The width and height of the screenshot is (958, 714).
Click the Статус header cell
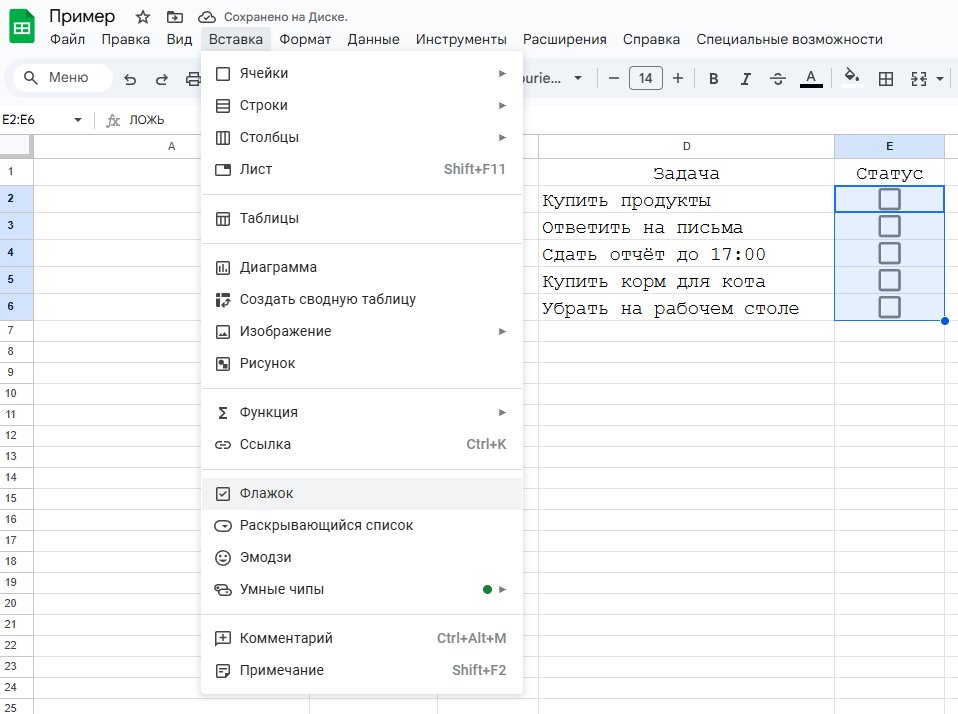tap(889, 173)
